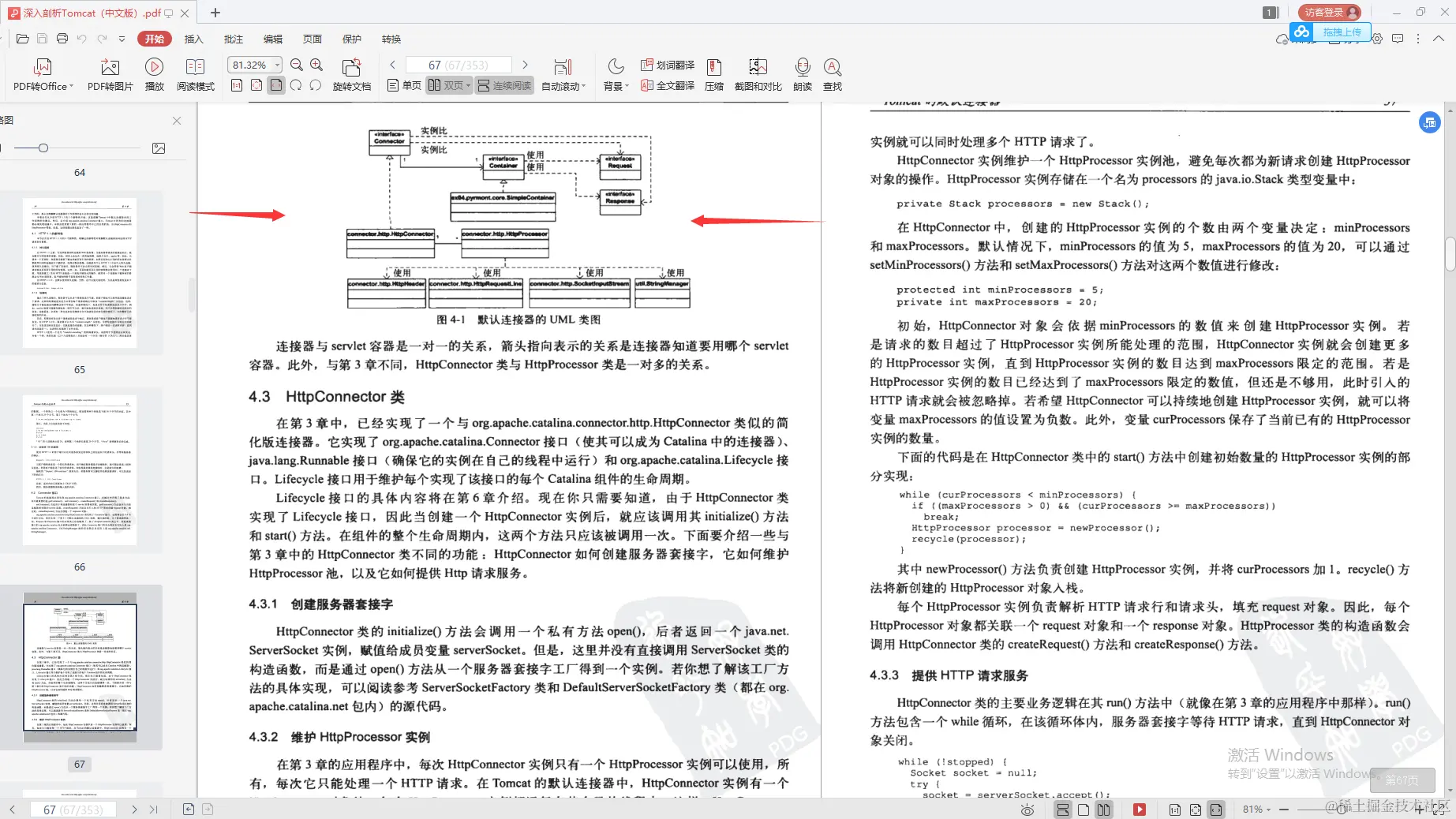Open PDF转Office conversion tool
The height and width of the screenshot is (819, 1456).
[42, 73]
